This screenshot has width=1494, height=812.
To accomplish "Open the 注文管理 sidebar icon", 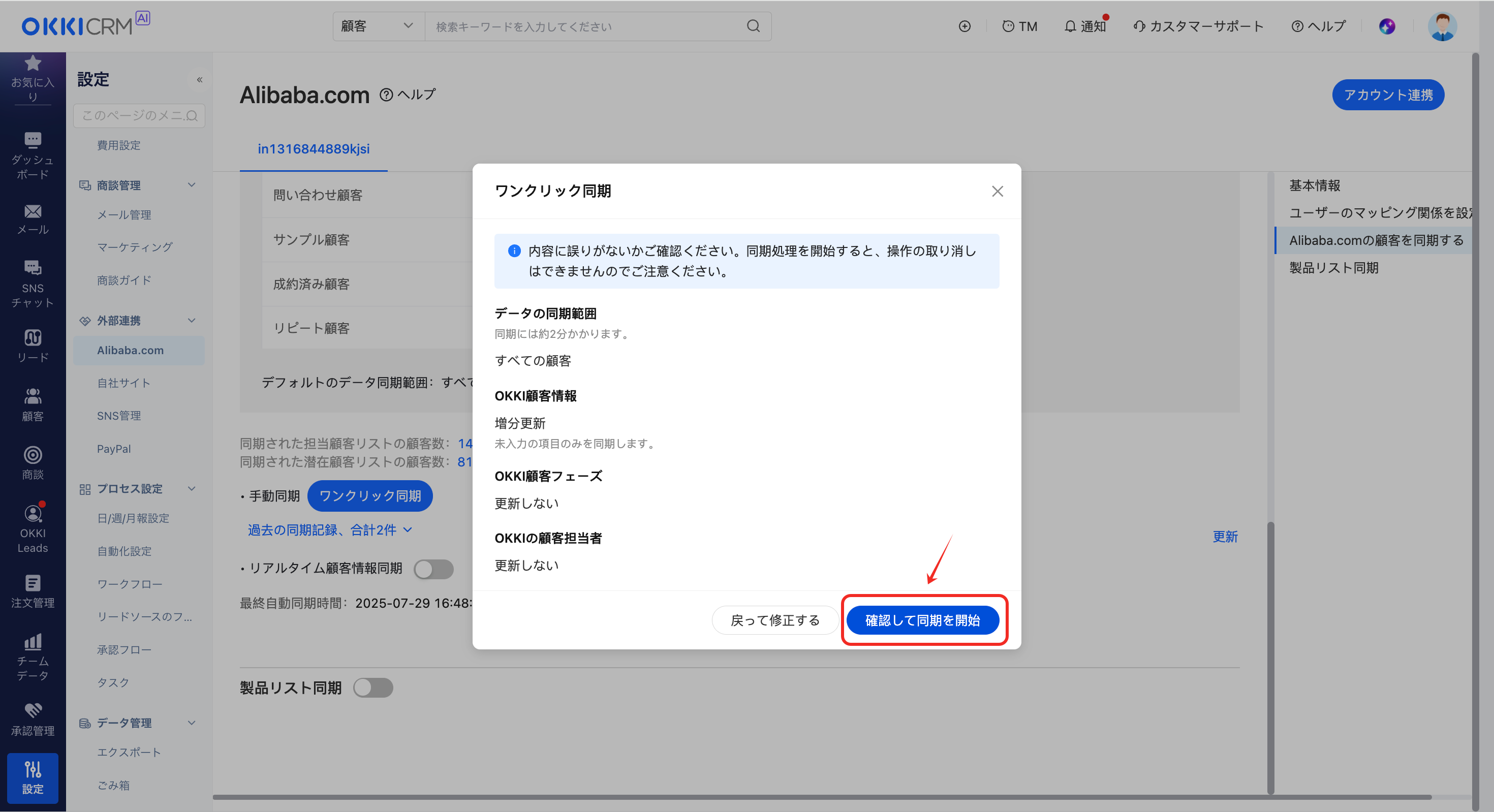I will pos(33,583).
